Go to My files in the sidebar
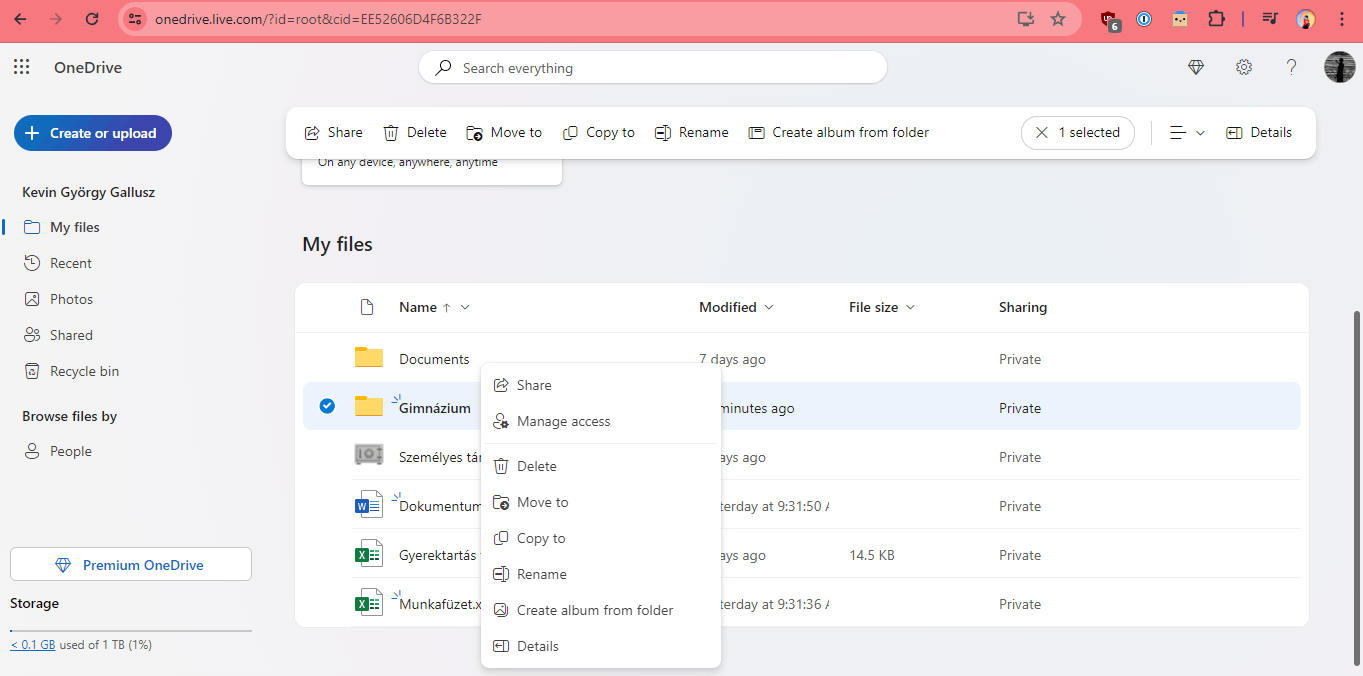1363x676 pixels. [75, 227]
